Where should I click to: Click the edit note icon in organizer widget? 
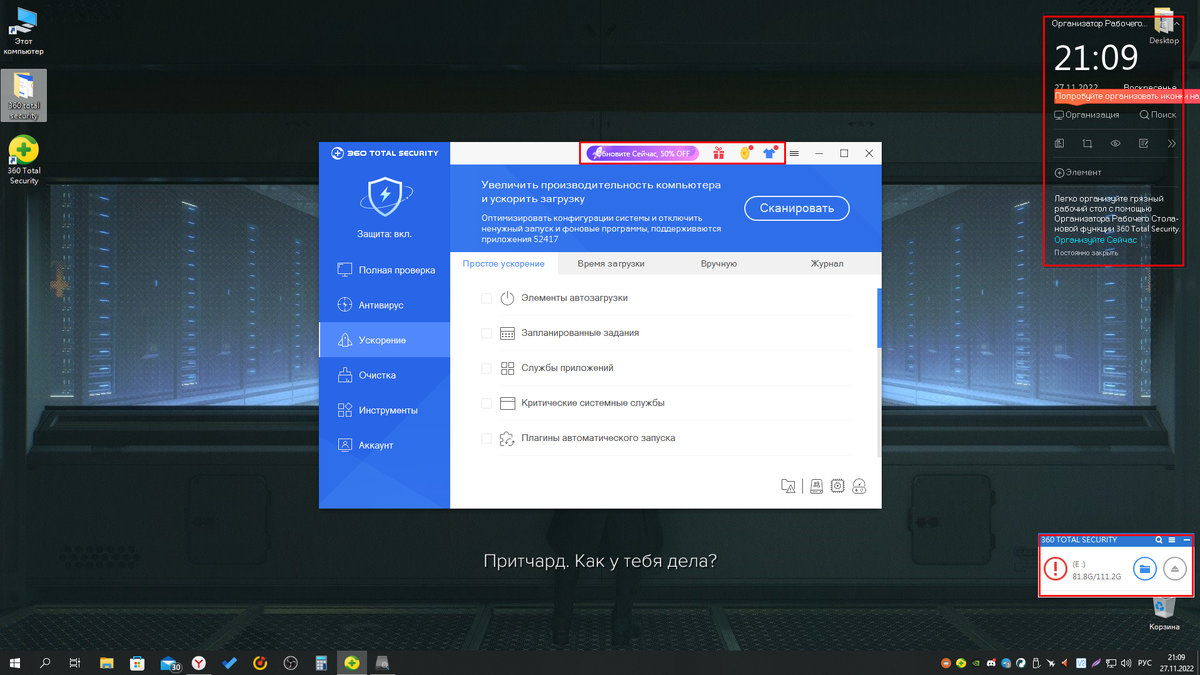(1143, 144)
